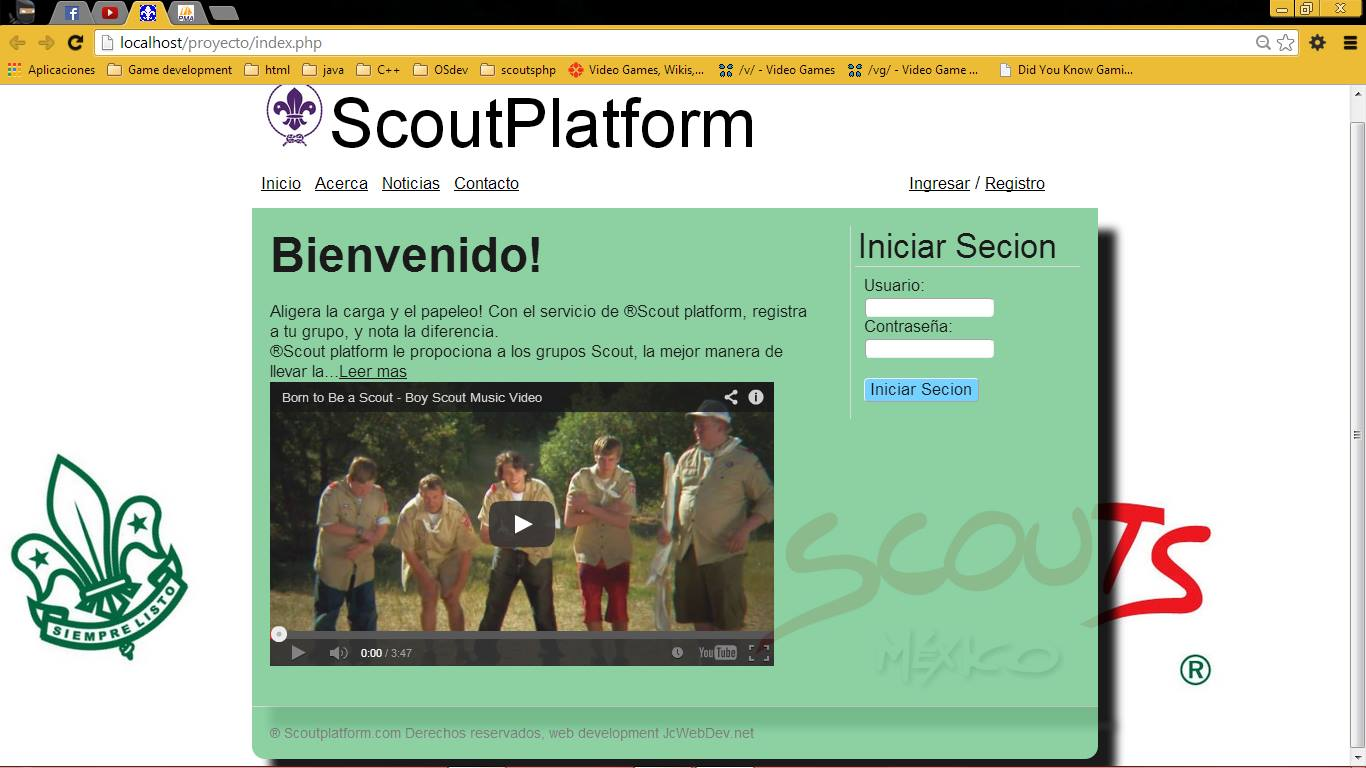Open the OSdev bookmark folder

pyautogui.click(x=441, y=70)
